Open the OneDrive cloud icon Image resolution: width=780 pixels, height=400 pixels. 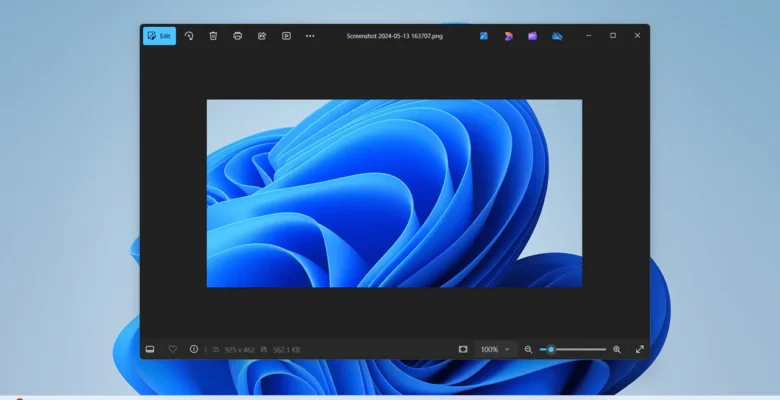point(558,36)
